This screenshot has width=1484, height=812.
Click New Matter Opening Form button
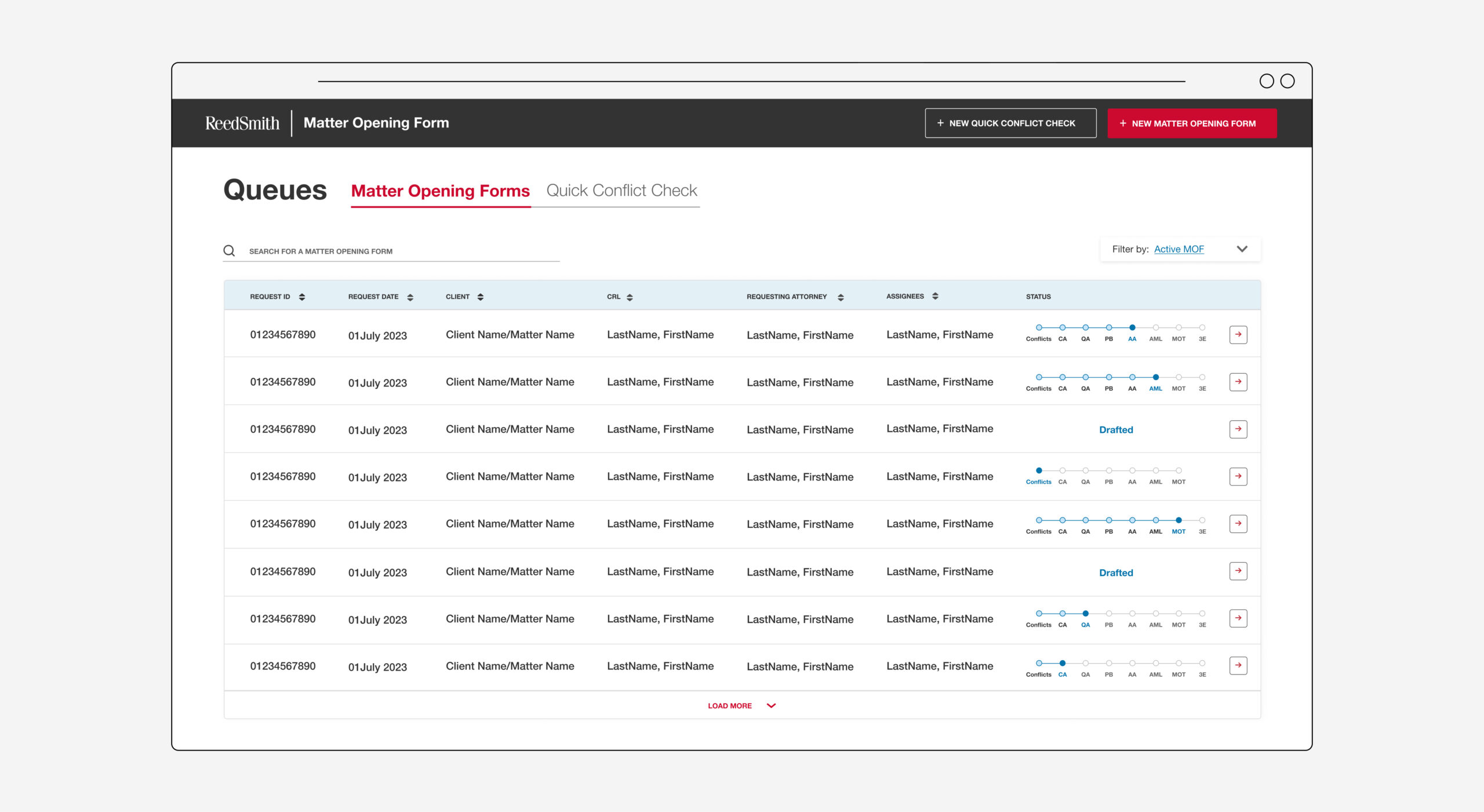coord(1192,123)
